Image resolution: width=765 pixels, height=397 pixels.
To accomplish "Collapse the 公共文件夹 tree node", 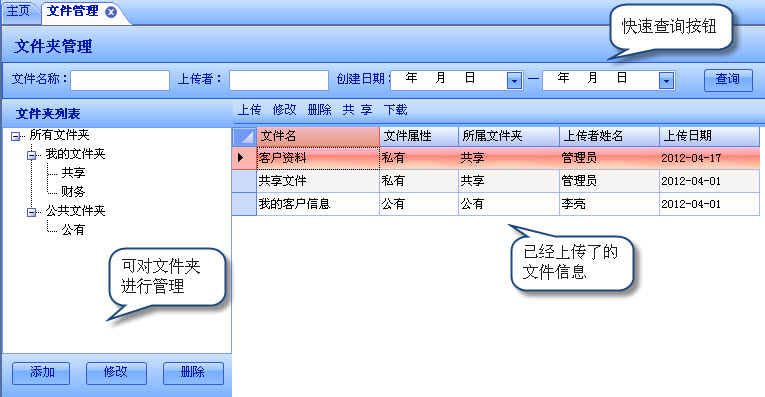I will coord(32,212).
